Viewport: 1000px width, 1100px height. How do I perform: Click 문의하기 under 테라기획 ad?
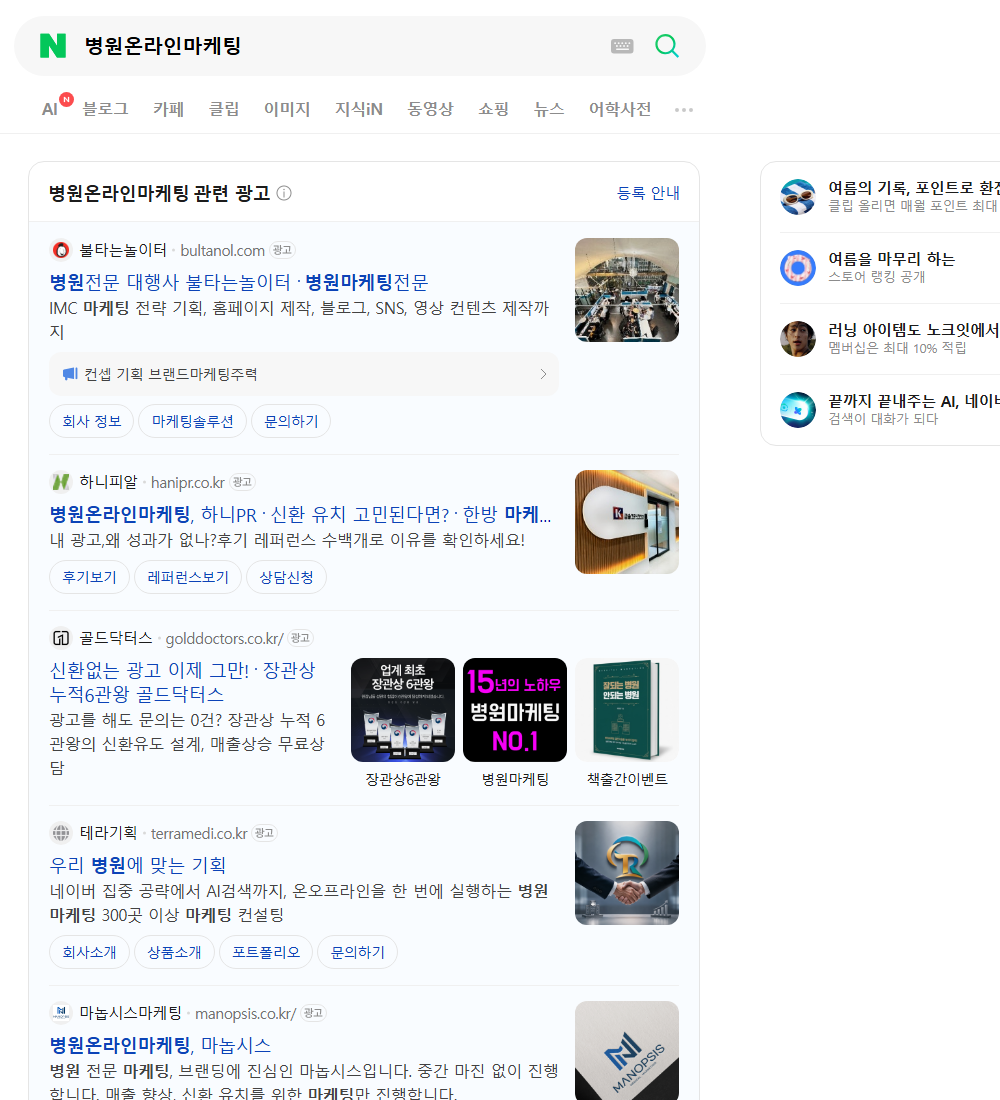click(x=357, y=952)
